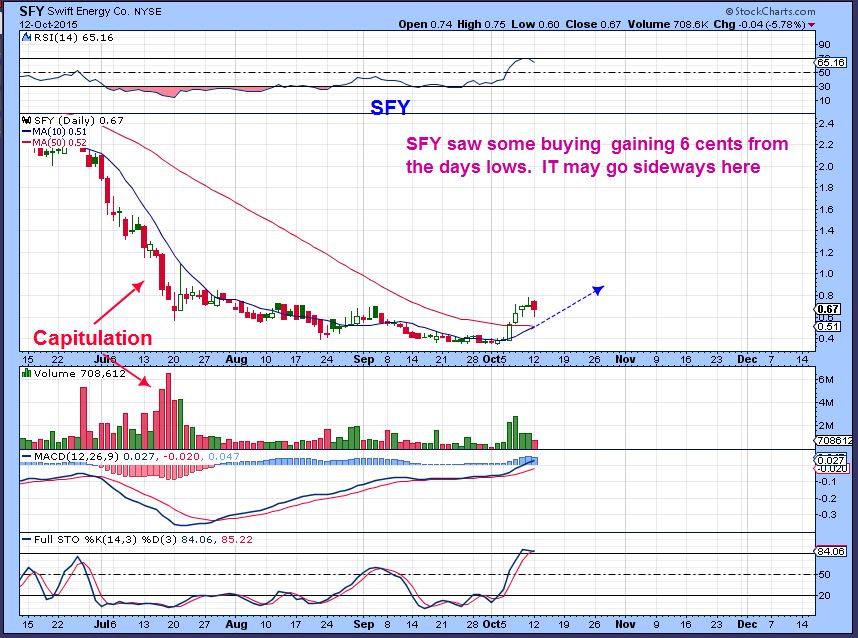Click the Nov label on price panel date axis
The height and width of the screenshot is (638, 858).
point(625,359)
